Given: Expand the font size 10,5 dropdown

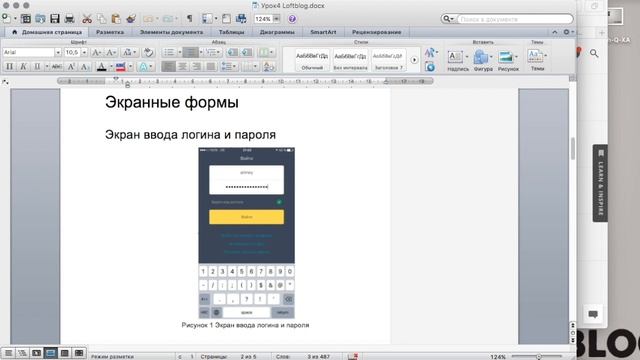Looking at the screenshot, I should pyautogui.click(x=84, y=52).
